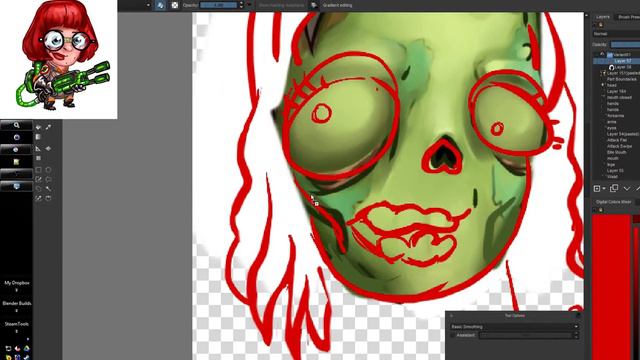
Task: Collapse the Variant01 layer group
Action: 602,54
